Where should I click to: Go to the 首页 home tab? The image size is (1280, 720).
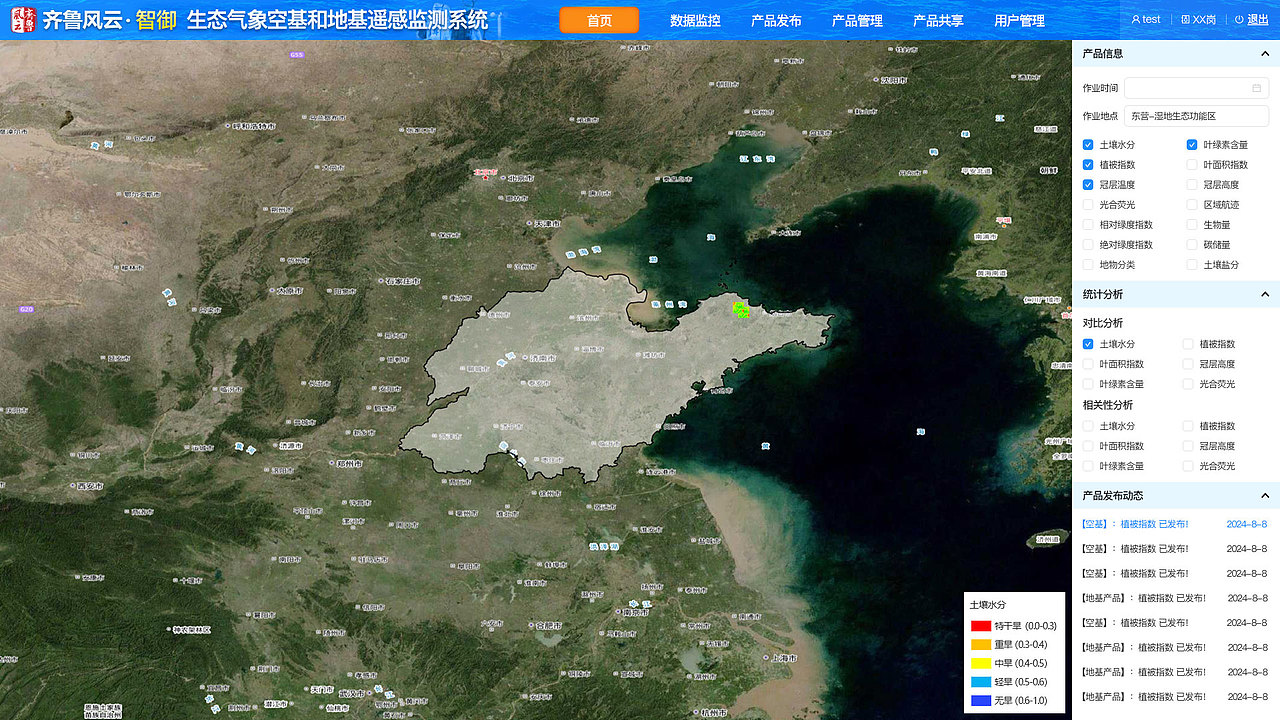coord(599,20)
